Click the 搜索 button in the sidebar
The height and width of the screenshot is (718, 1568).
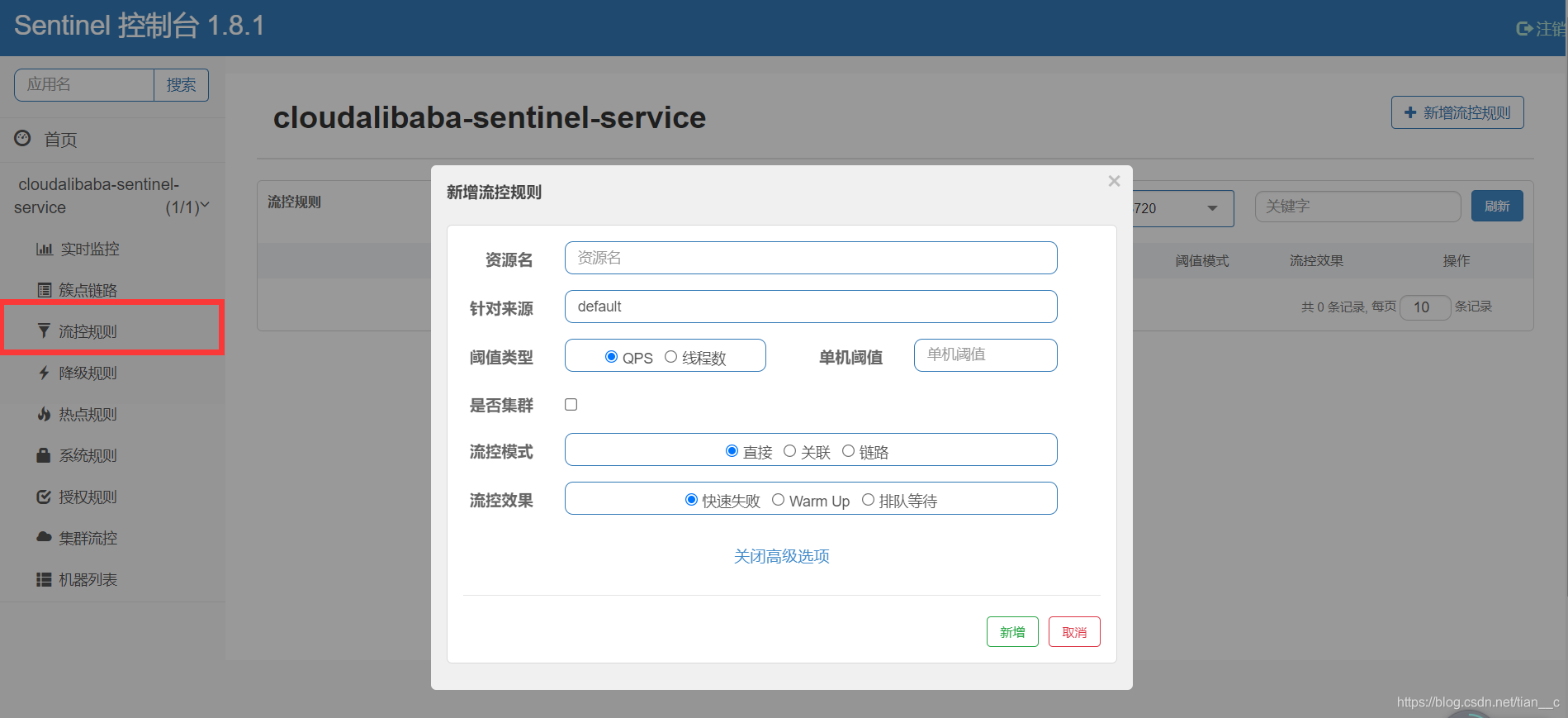[x=182, y=85]
